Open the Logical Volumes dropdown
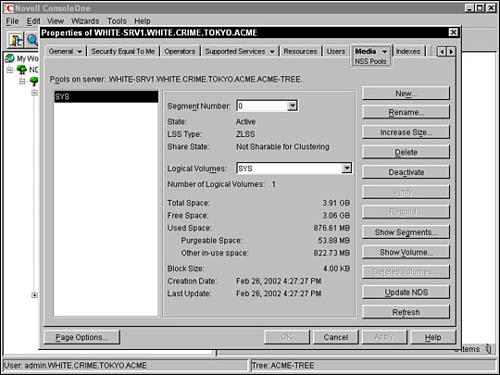The height and width of the screenshot is (375, 500). click(347, 168)
